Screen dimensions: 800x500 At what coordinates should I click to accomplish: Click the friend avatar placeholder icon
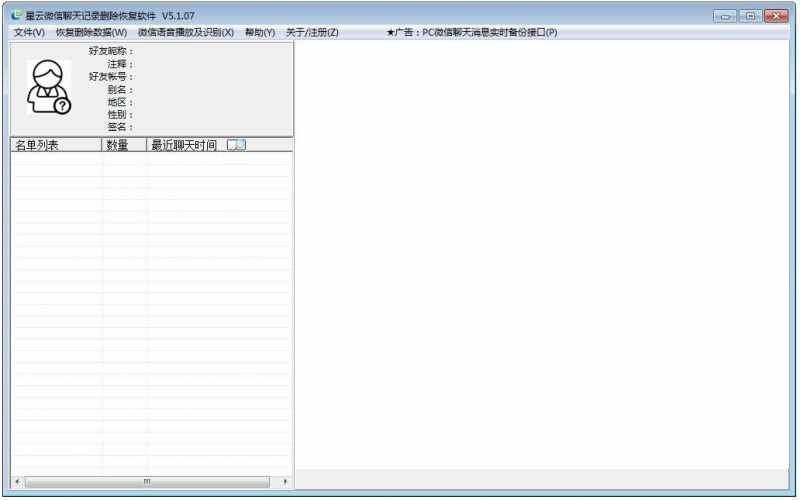click(48, 87)
